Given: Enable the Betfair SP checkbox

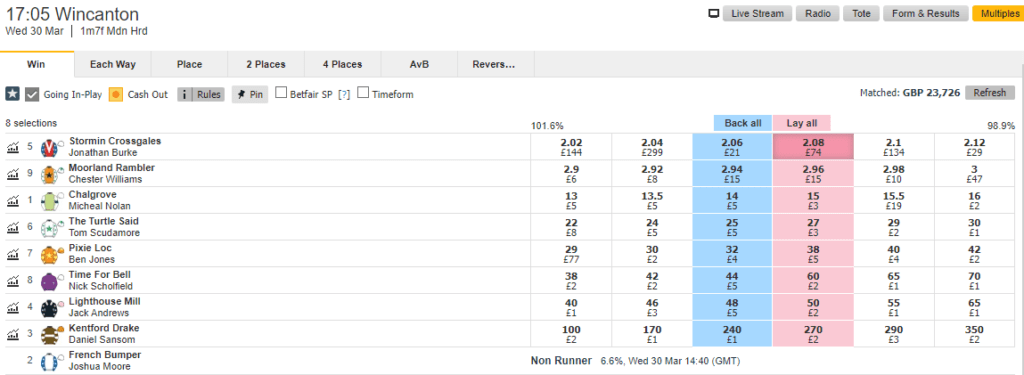Looking at the screenshot, I should coord(281,93).
